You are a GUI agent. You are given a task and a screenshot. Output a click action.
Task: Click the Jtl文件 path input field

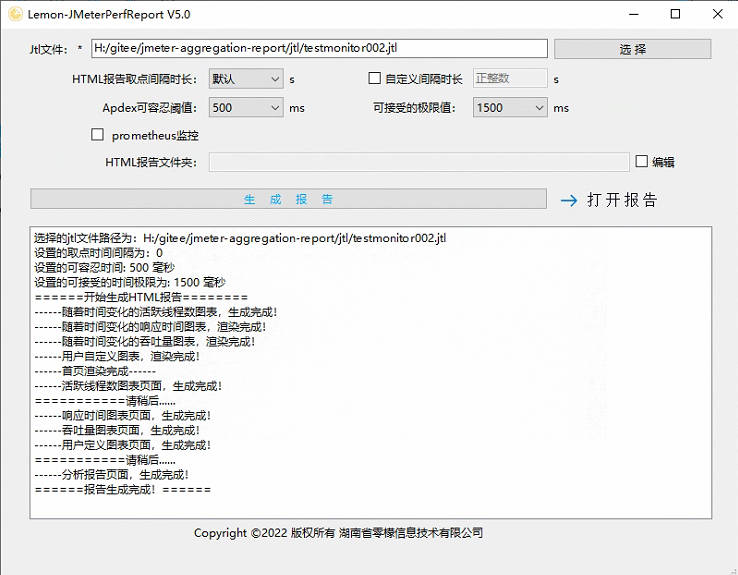320,48
